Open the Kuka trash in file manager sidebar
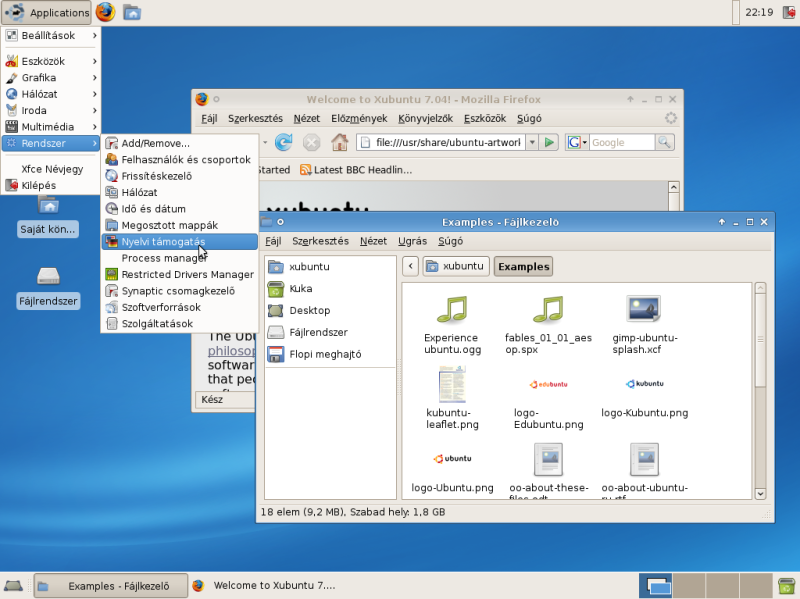Image resolution: width=800 pixels, height=599 pixels. pos(300,288)
